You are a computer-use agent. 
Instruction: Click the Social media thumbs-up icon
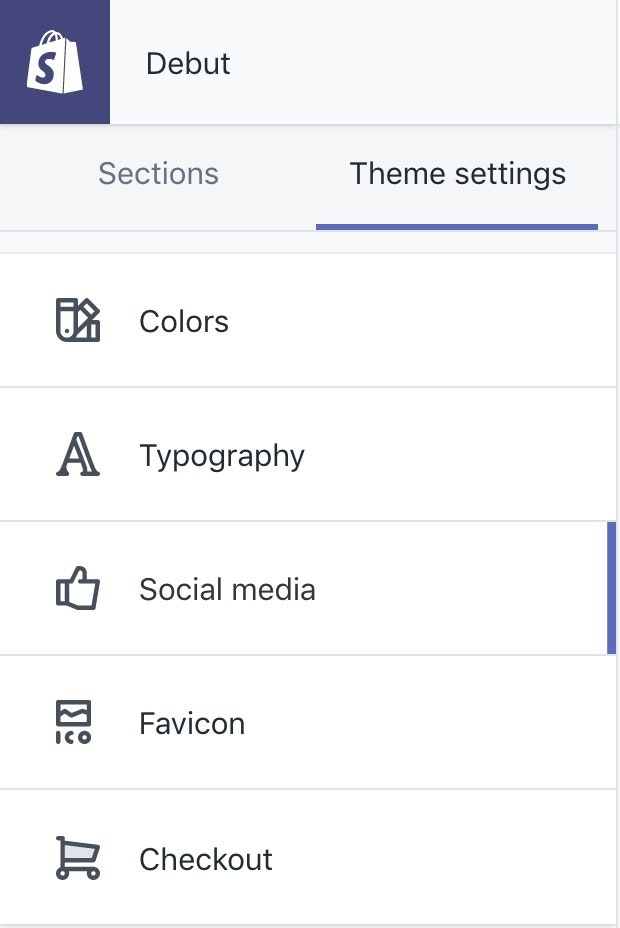pyautogui.click(x=77, y=589)
